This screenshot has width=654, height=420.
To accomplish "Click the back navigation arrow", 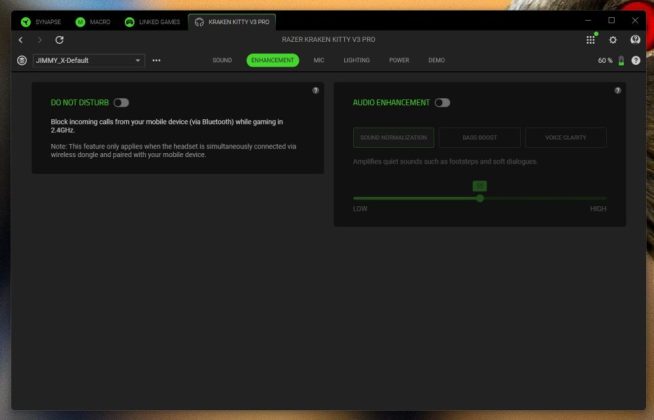I will [x=21, y=40].
